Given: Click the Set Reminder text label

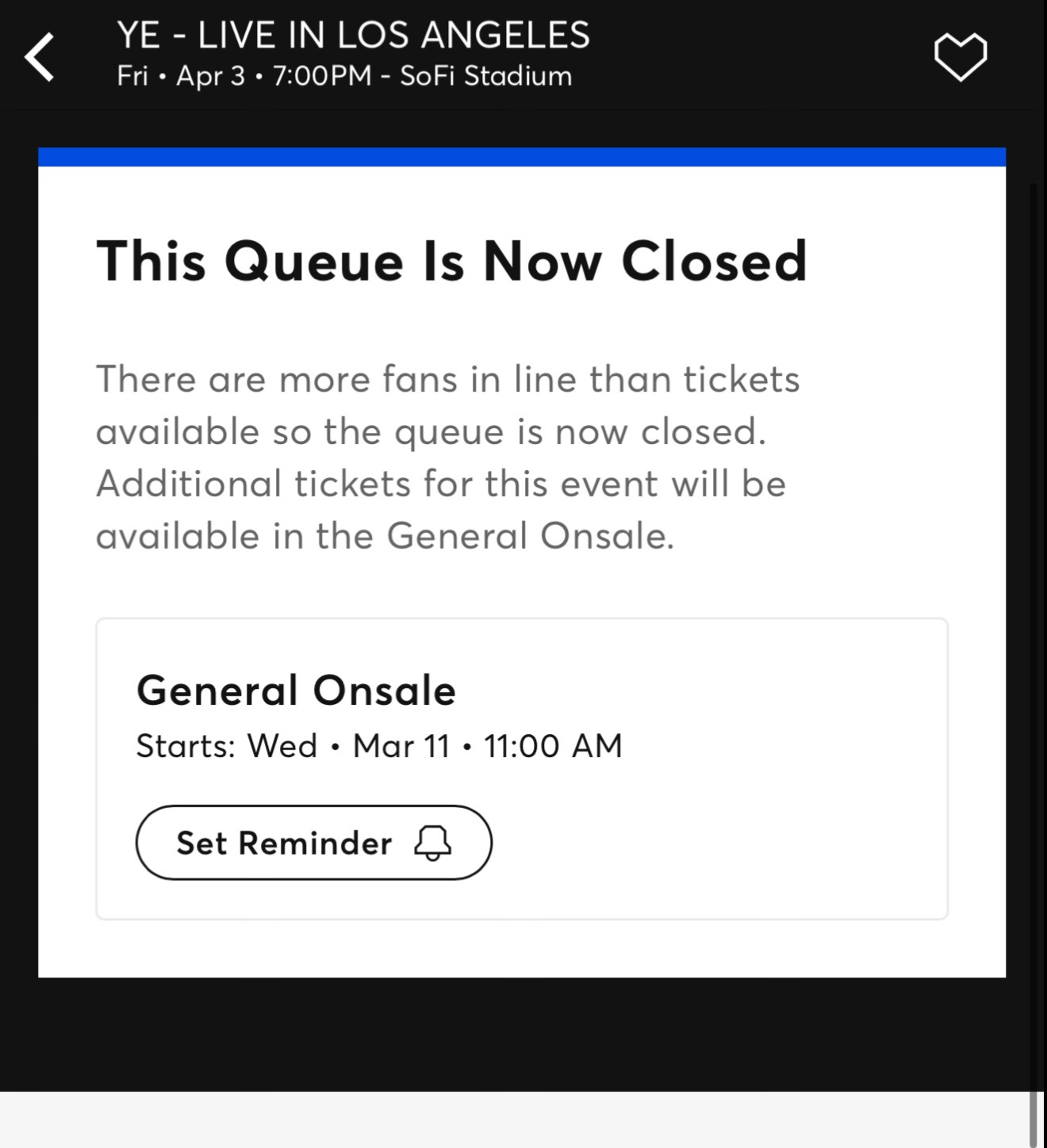Looking at the screenshot, I should (284, 843).
